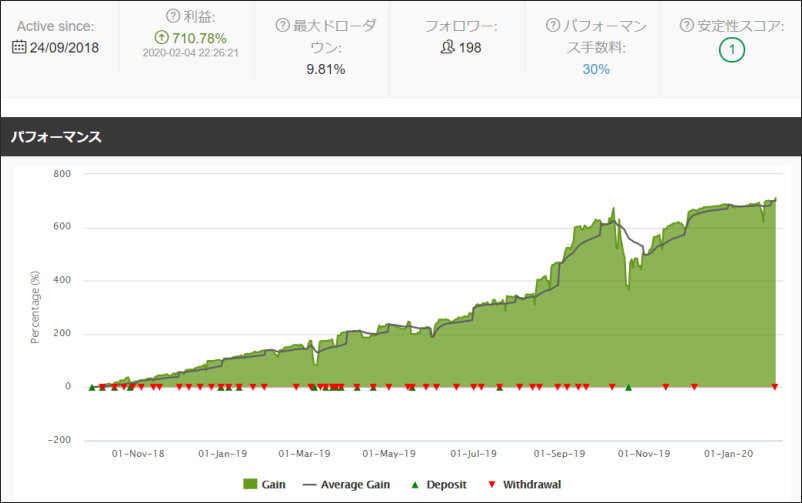This screenshot has height=503, width=802.
Task: Click the last red withdrawal marker at far right
Action: (x=774, y=387)
